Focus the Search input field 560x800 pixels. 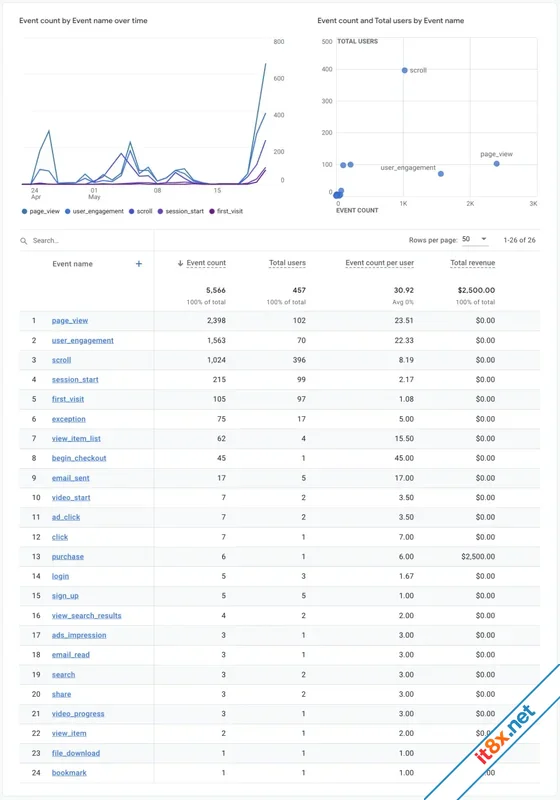pos(89,241)
